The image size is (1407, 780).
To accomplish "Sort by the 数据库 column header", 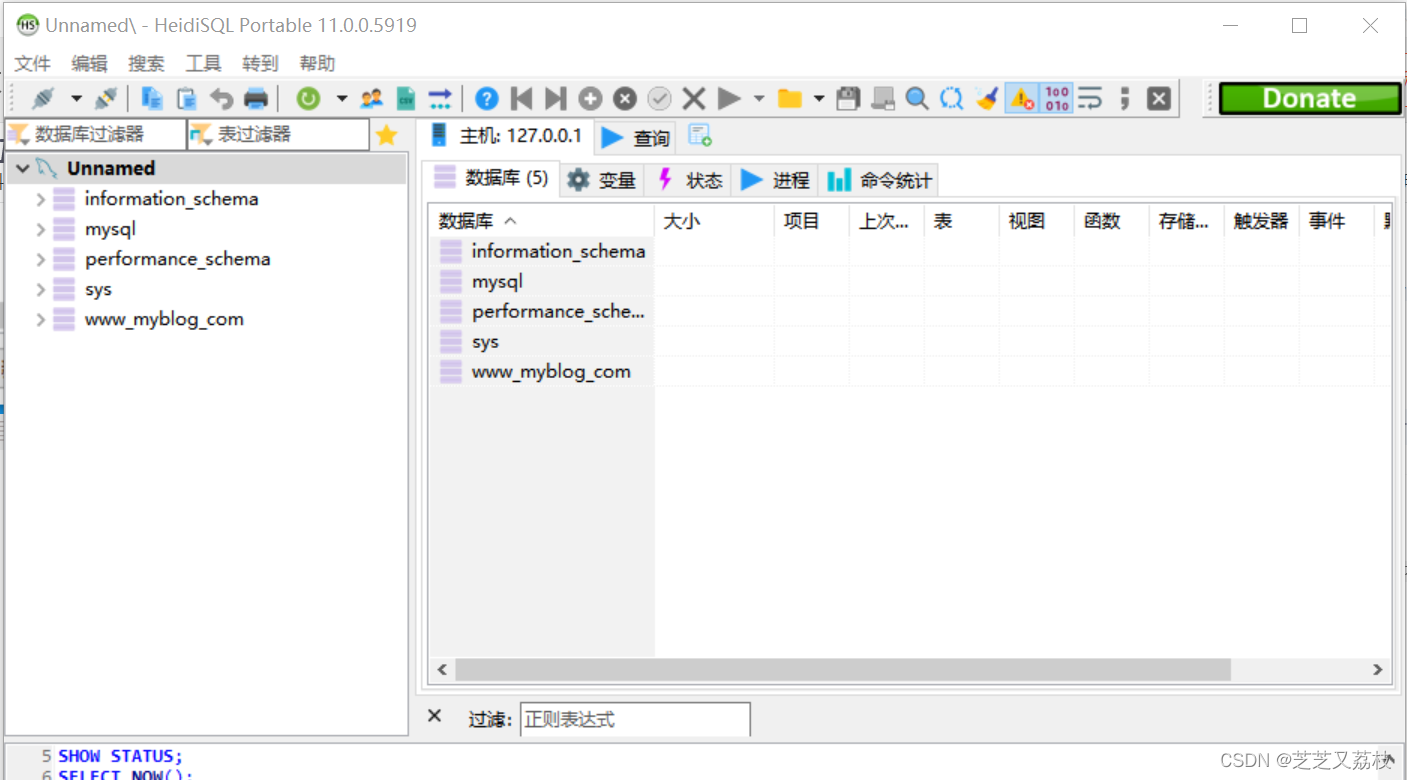I will [x=541, y=221].
